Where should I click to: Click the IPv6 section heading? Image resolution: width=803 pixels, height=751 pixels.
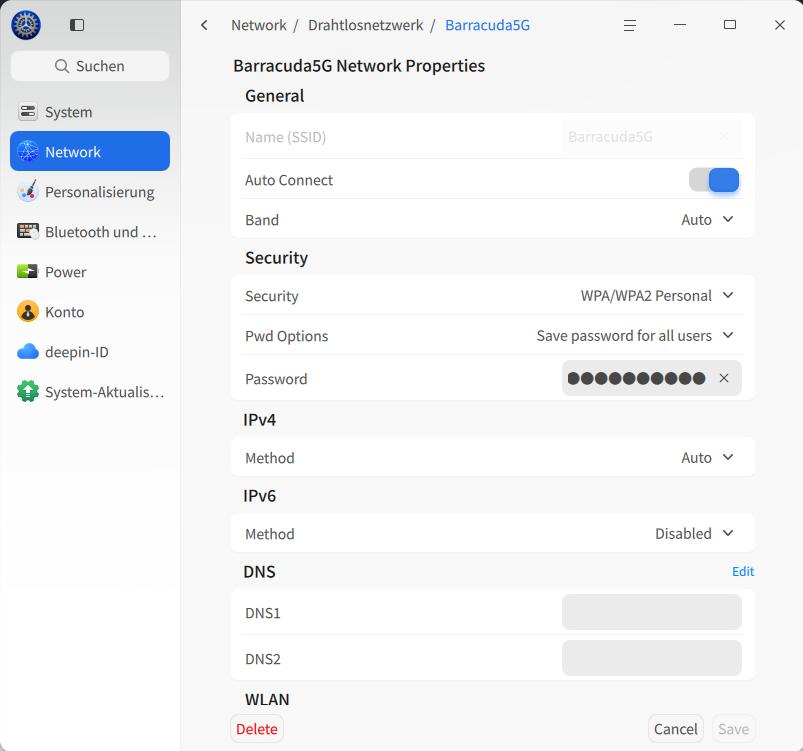click(260, 496)
